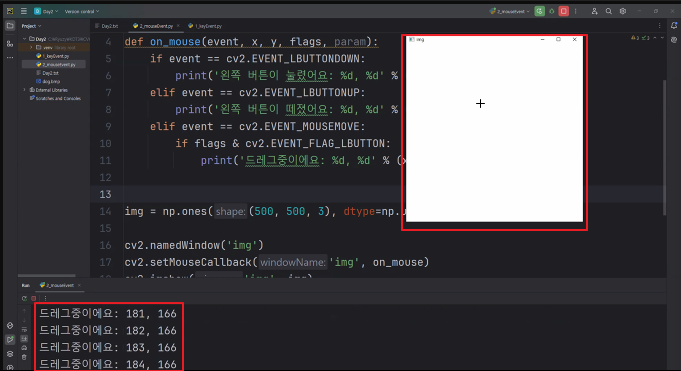
Task: Switch to the Day2.txt editor tab
Action: point(107,26)
